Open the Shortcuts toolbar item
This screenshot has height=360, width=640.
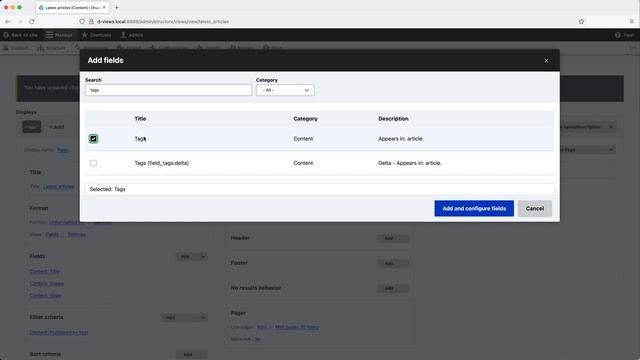(x=96, y=35)
